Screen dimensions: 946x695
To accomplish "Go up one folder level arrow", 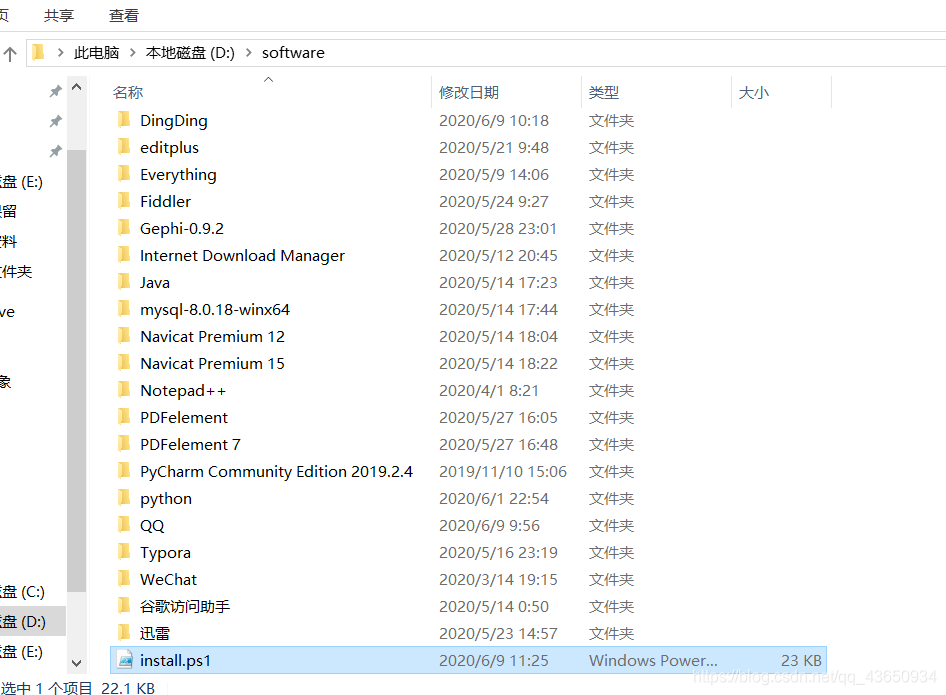I will tap(10, 54).
